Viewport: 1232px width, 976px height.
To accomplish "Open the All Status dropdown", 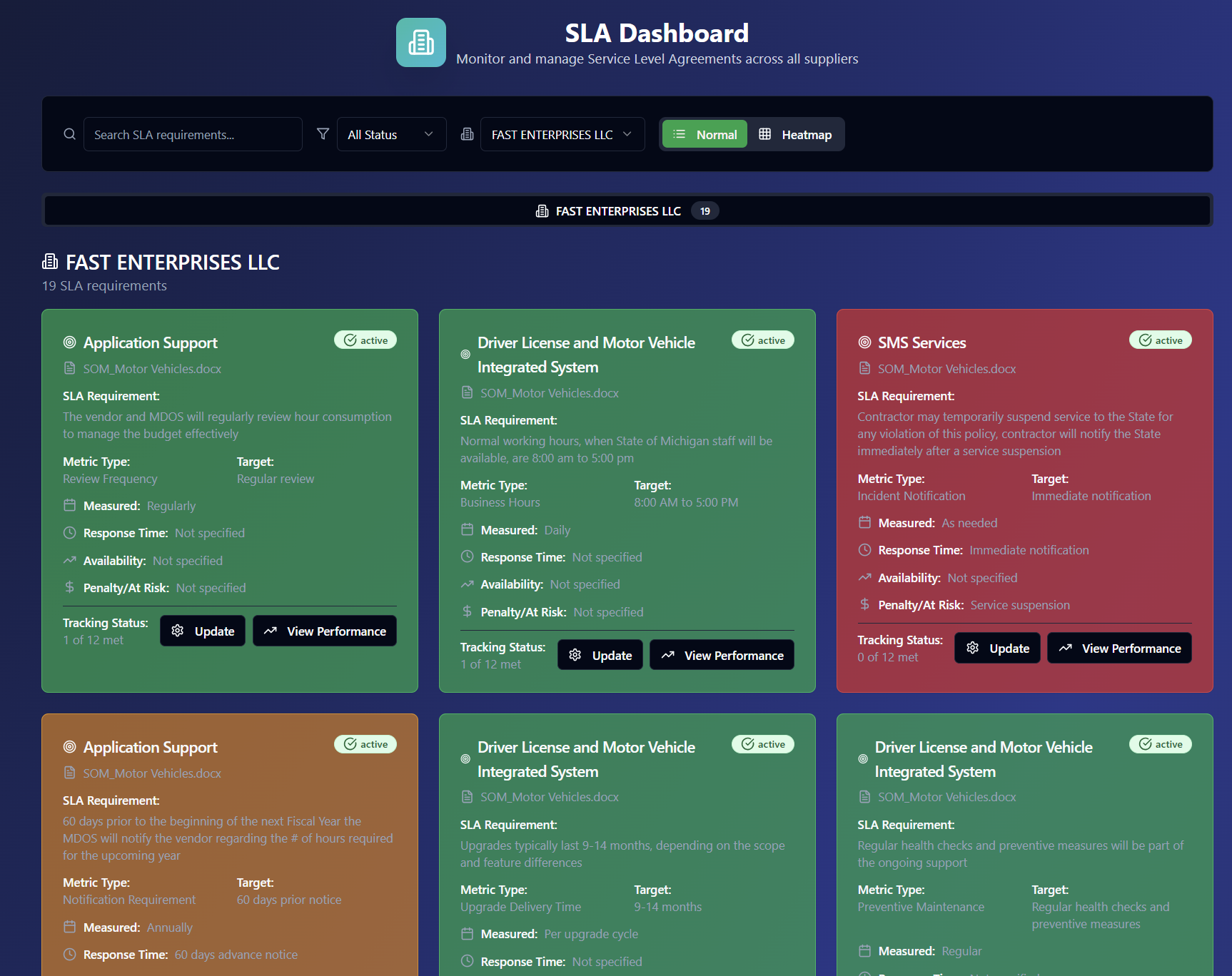I will point(391,133).
